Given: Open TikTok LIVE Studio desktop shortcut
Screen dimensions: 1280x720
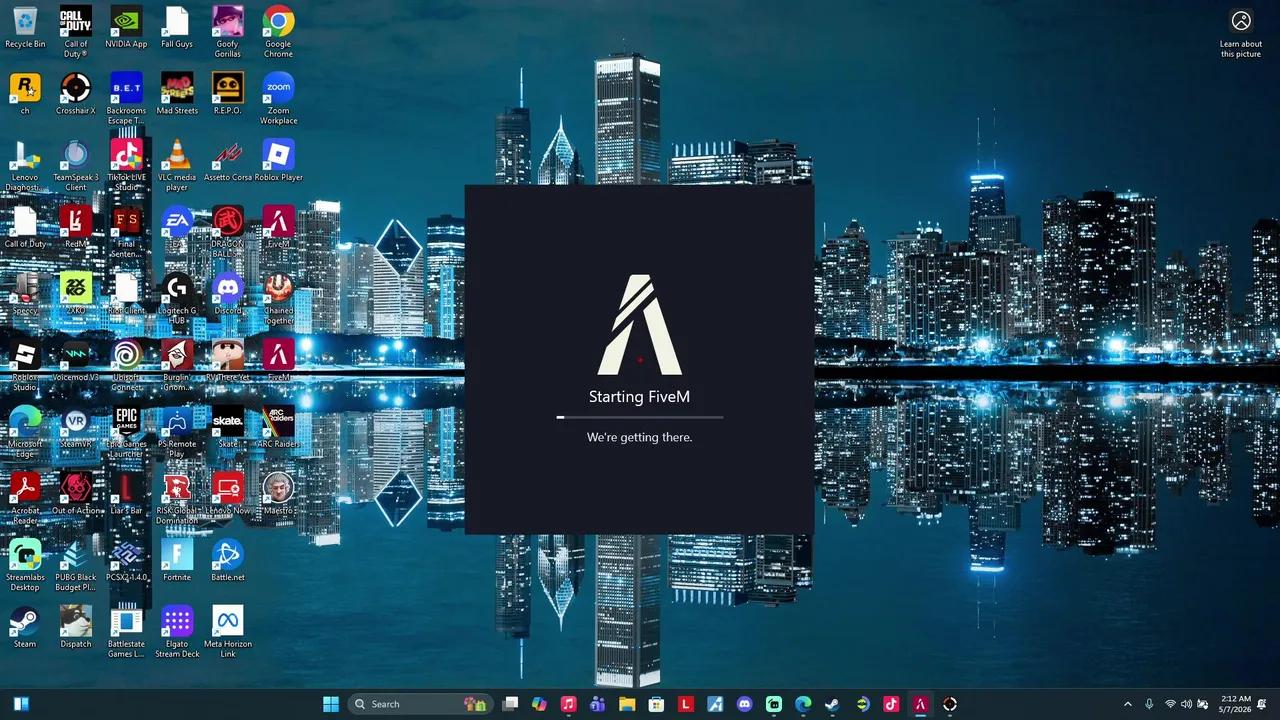Looking at the screenshot, I should click(126, 165).
